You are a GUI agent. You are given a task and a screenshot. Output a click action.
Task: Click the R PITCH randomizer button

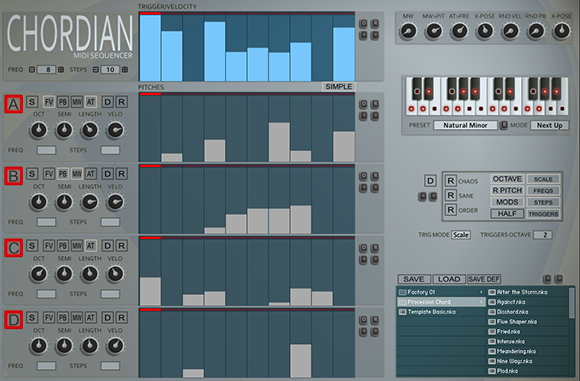click(507, 190)
